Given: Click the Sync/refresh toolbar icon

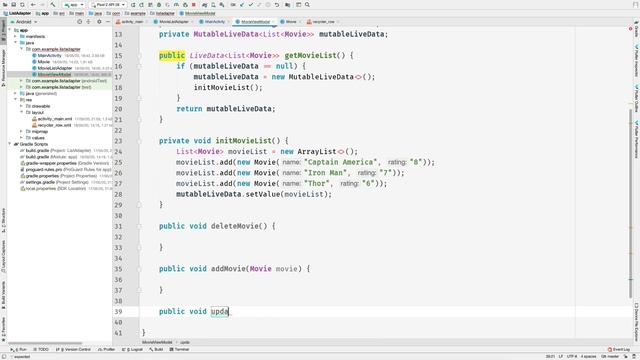Looking at the screenshot, I should tap(22, 5).
